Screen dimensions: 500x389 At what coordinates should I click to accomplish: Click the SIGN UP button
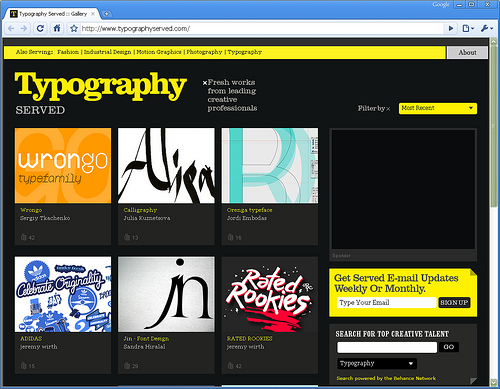point(454,303)
